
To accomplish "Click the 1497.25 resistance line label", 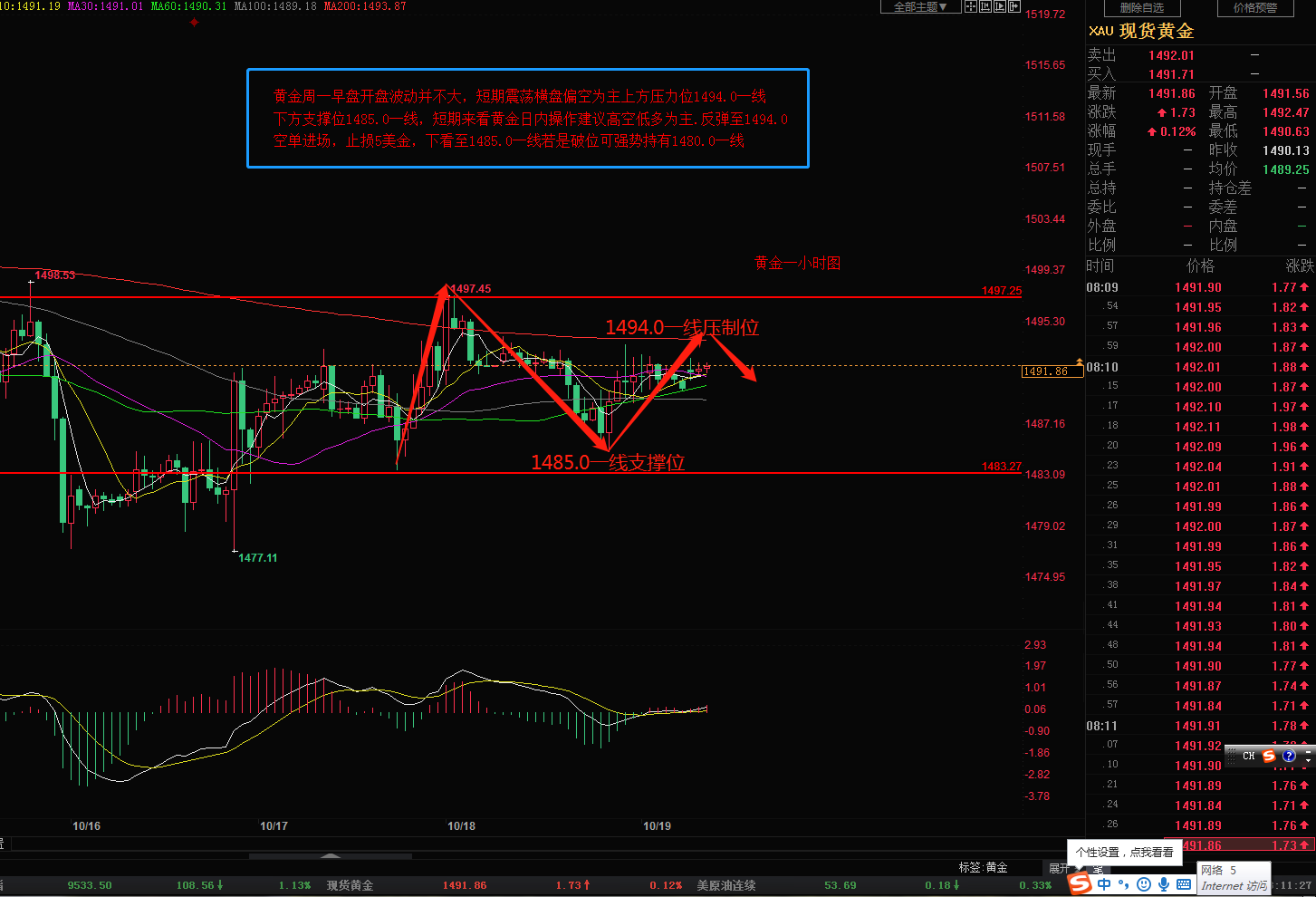I will 1001,291.
